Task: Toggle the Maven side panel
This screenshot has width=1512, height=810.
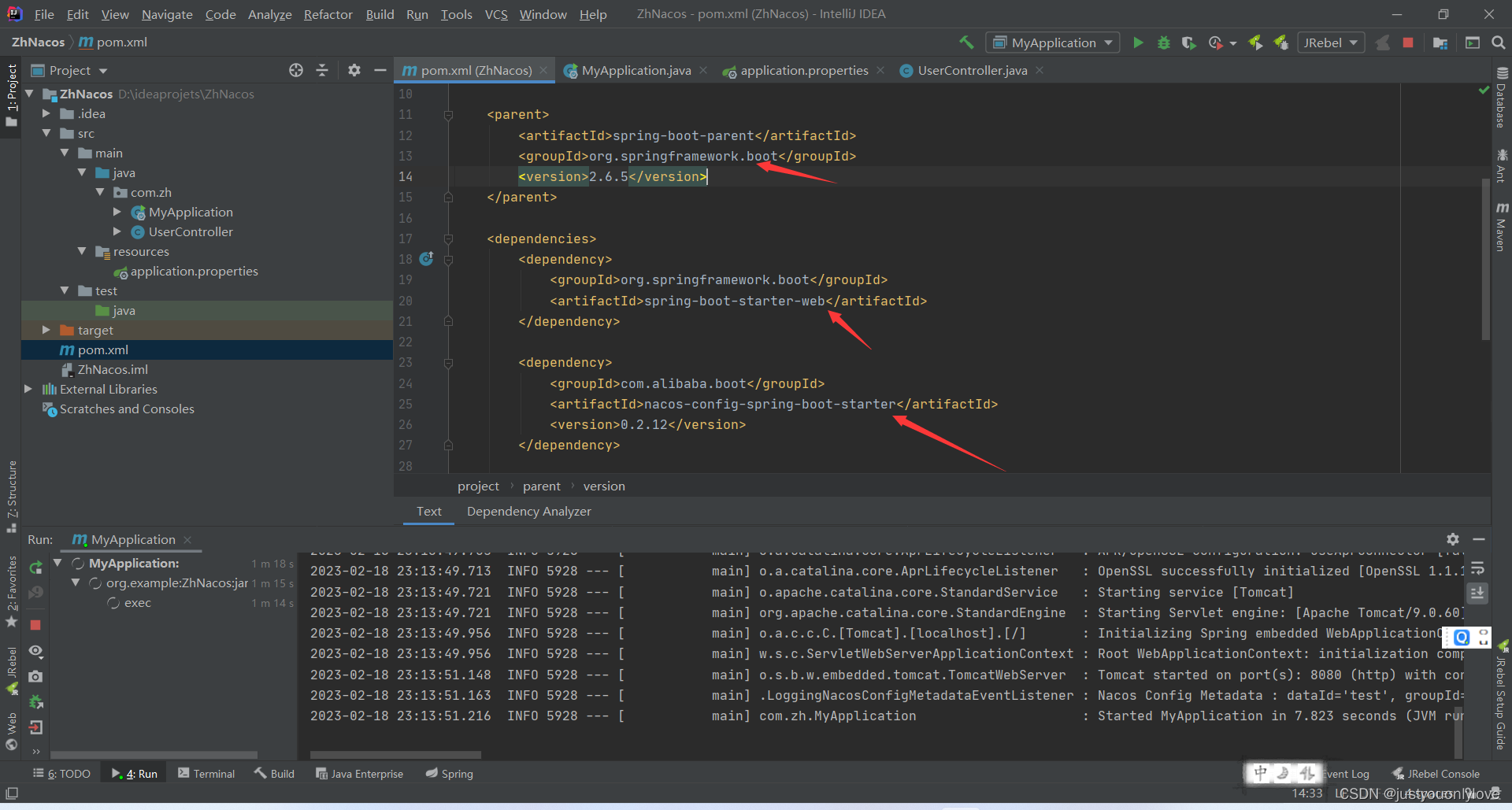Action: coord(1502,227)
